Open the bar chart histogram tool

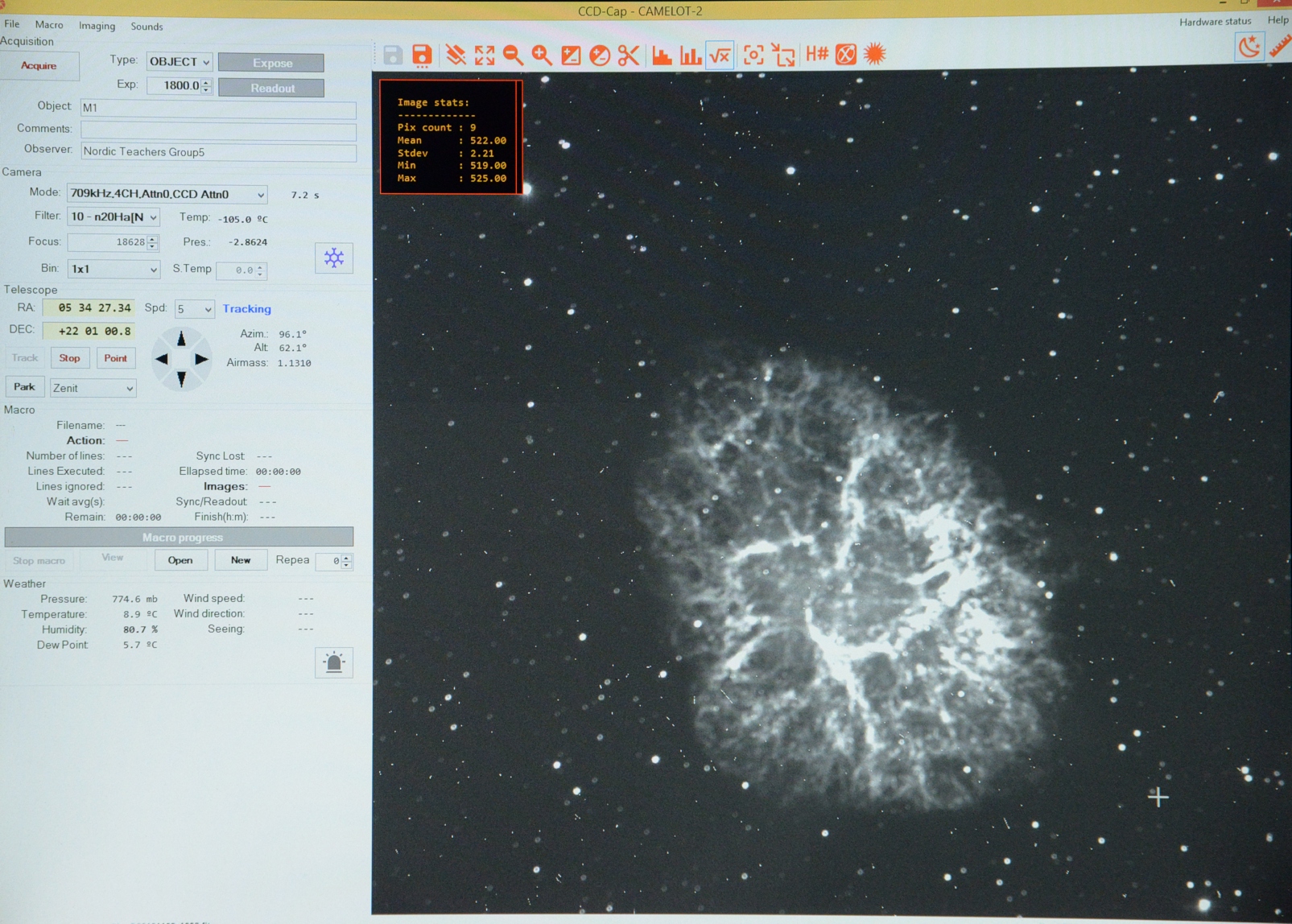pyautogui.click(x=690, y=55)
